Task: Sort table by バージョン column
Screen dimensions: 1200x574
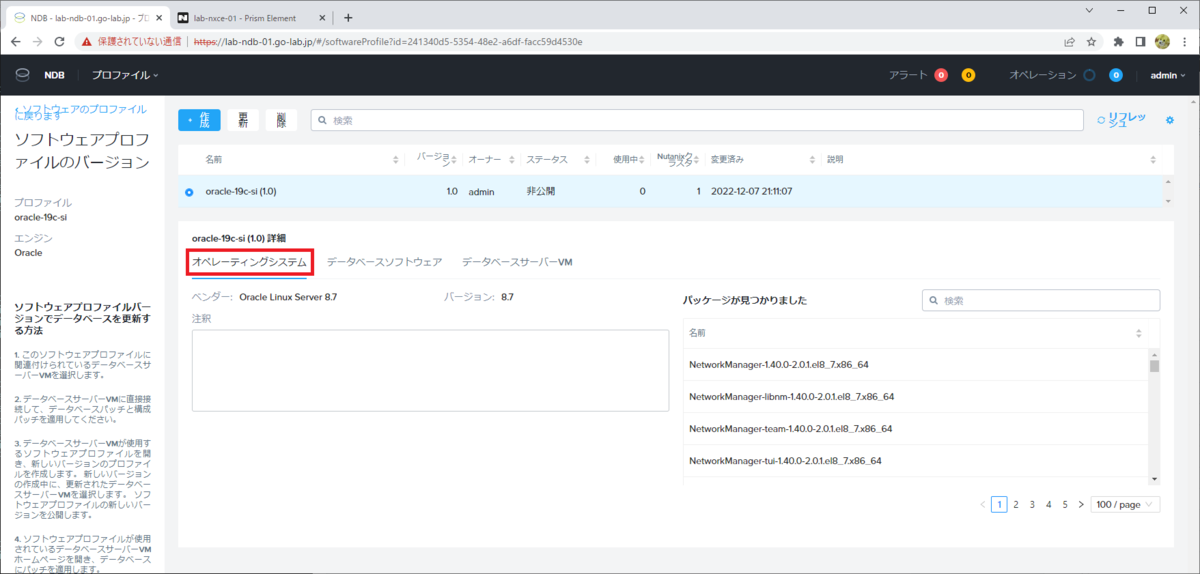Action: 454,160
